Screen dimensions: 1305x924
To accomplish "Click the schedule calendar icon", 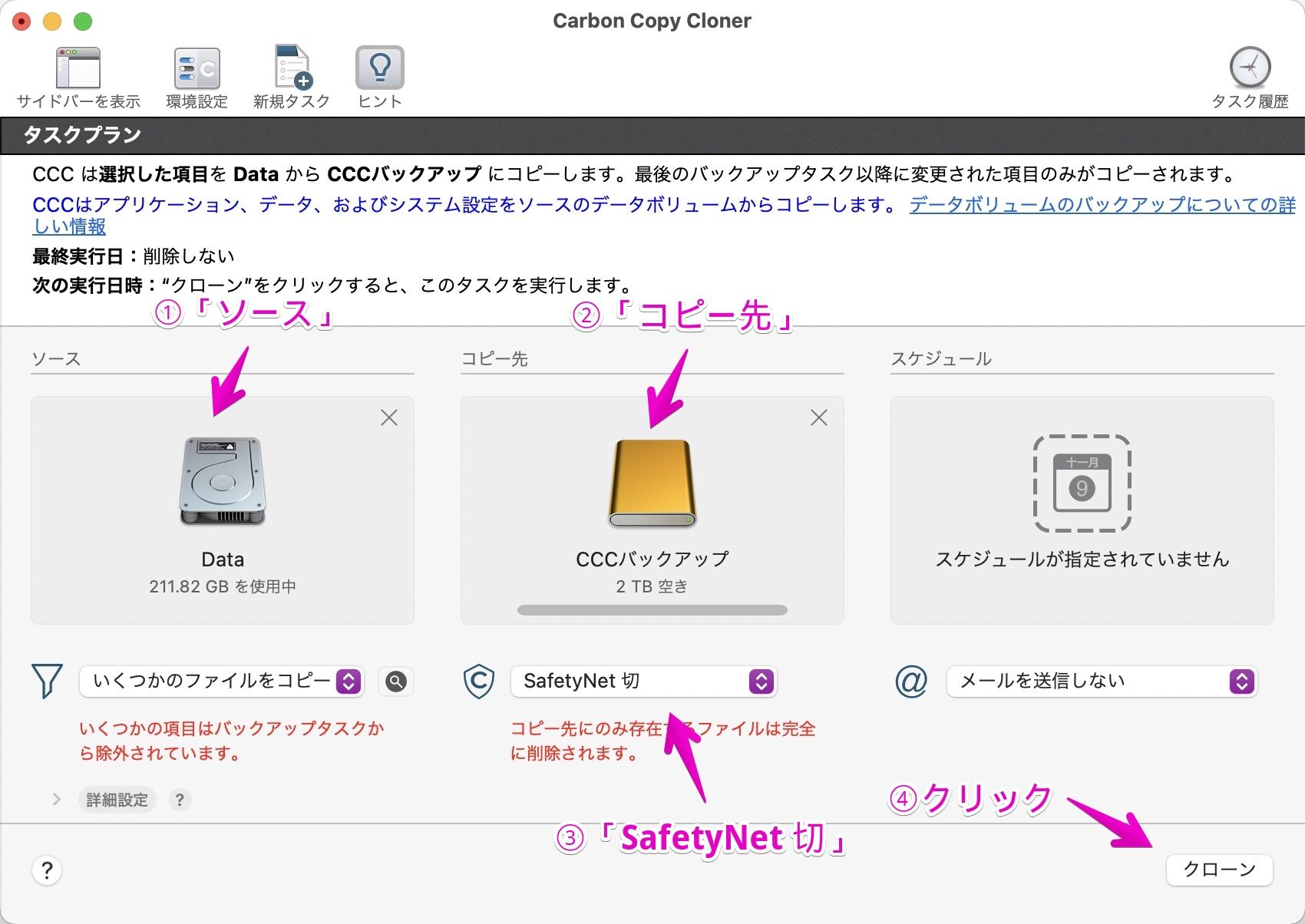I will [1082, 483].
